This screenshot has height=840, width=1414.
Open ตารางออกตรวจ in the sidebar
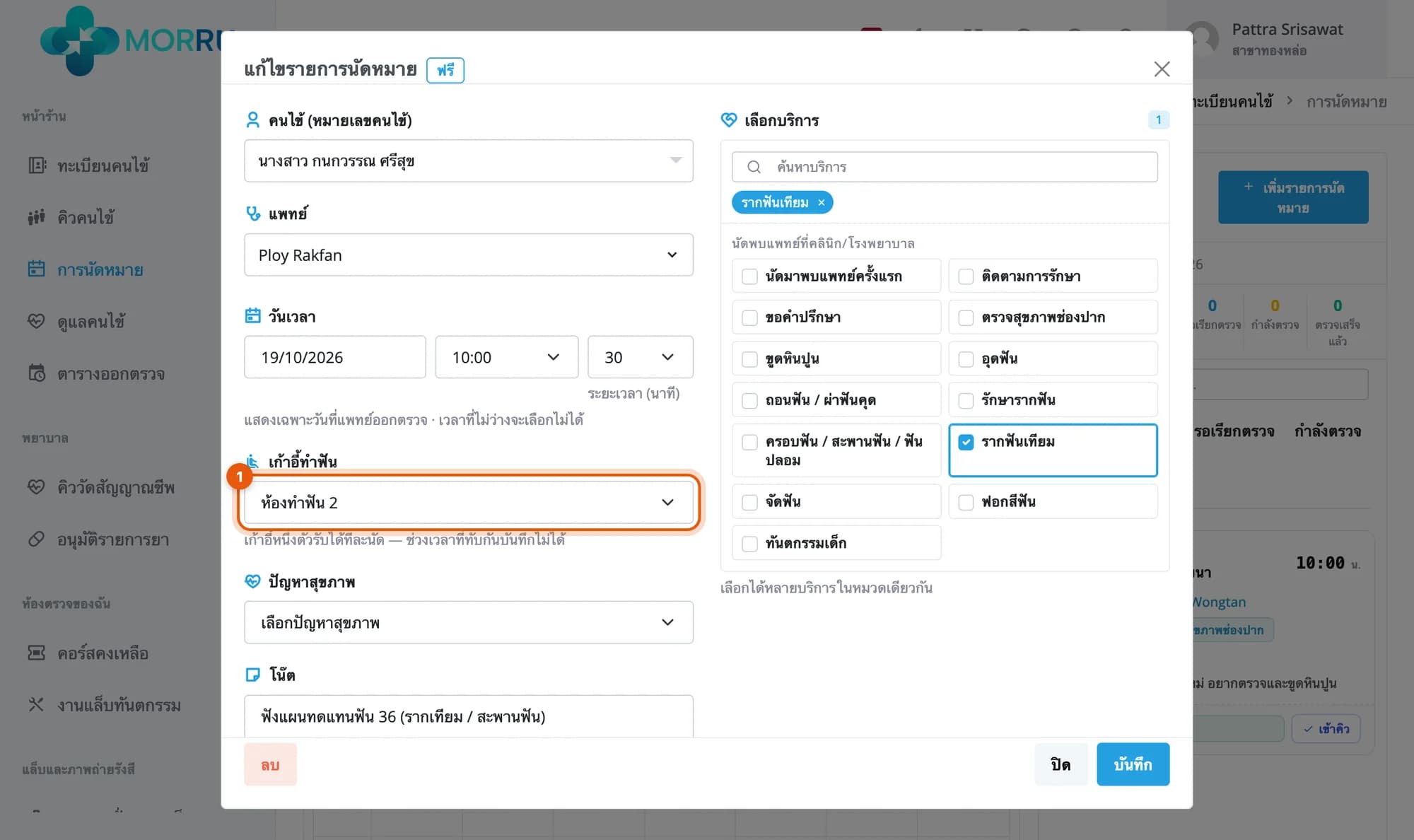tap(111, 373)
